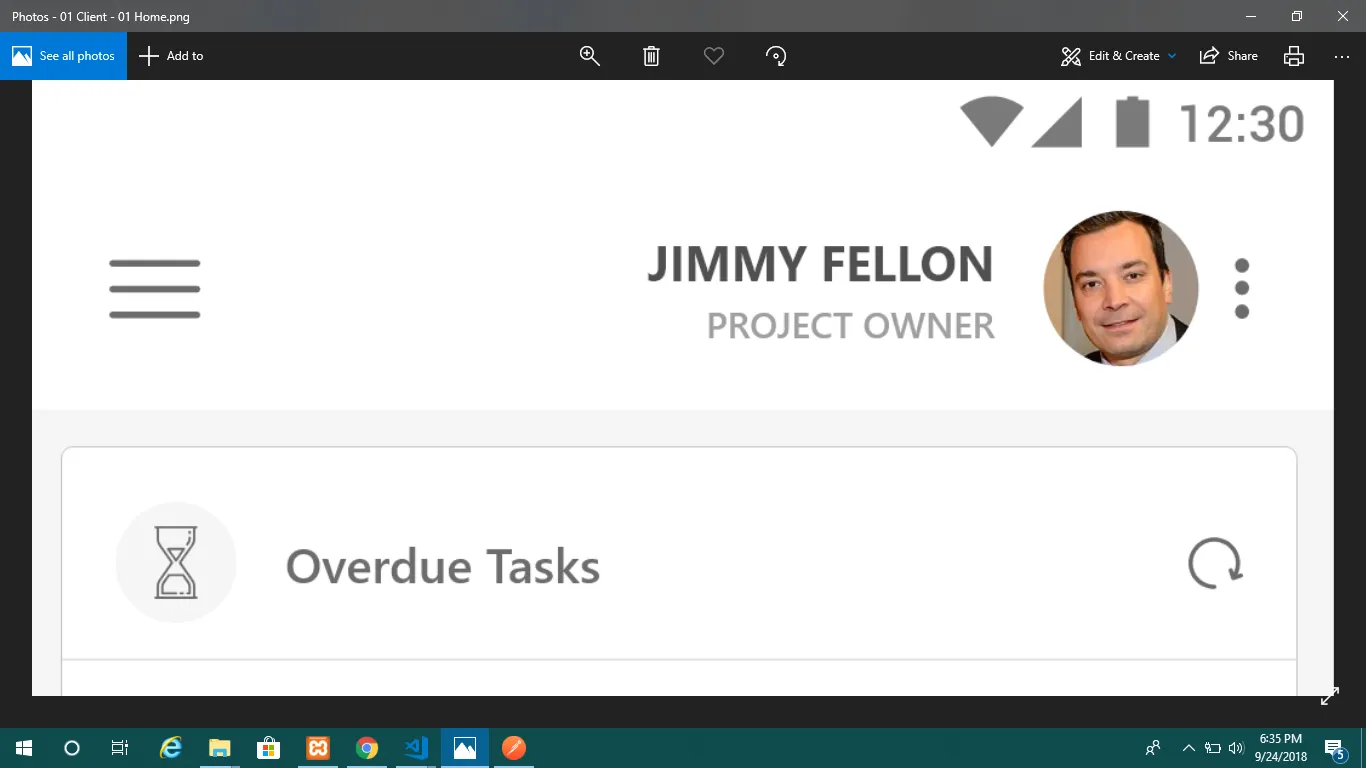
Task: Click the cellular signal triangle icon
Action: pyautogui.click(x=1057, y=123)
